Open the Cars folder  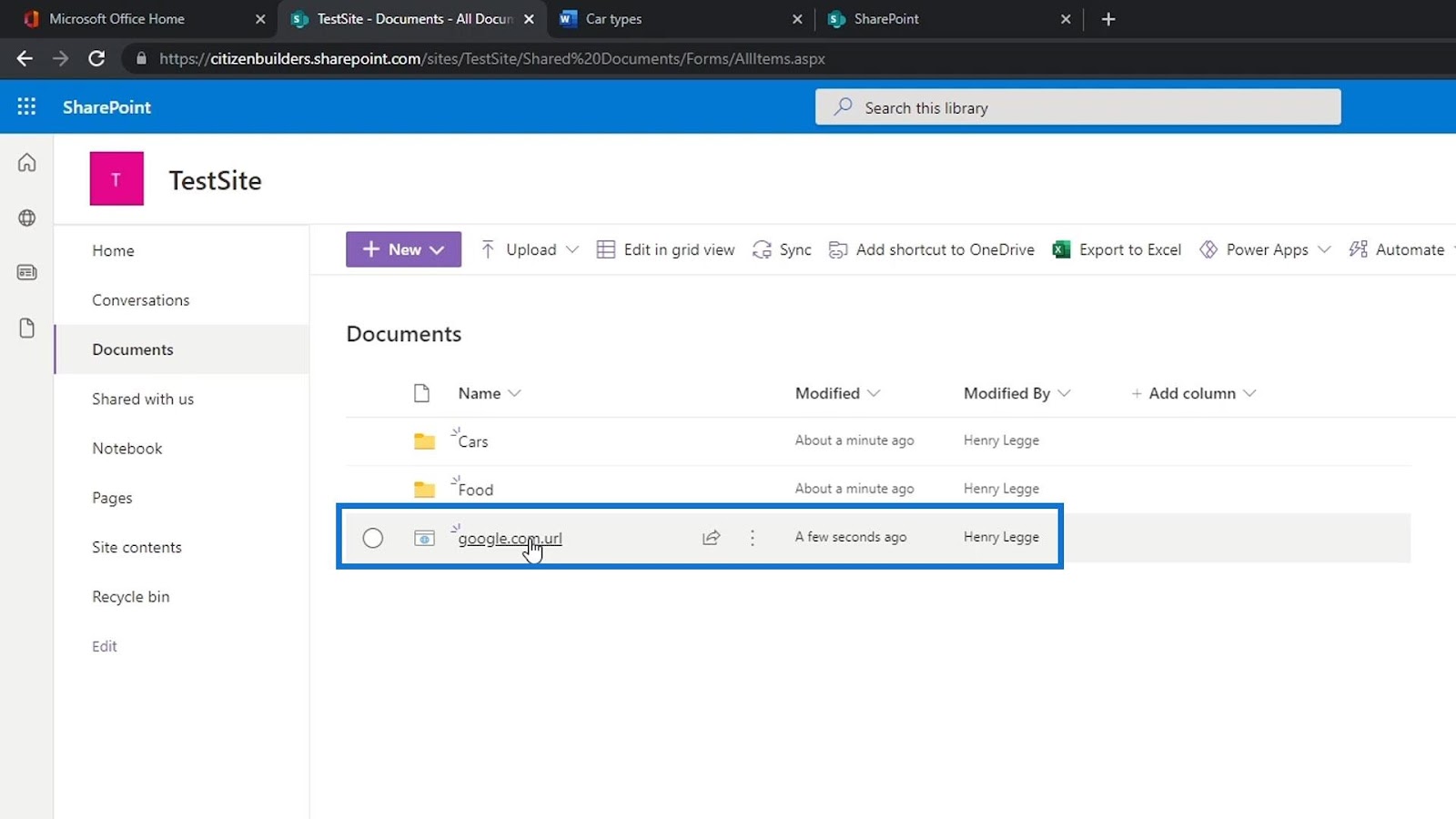click(x=472, y=441)
